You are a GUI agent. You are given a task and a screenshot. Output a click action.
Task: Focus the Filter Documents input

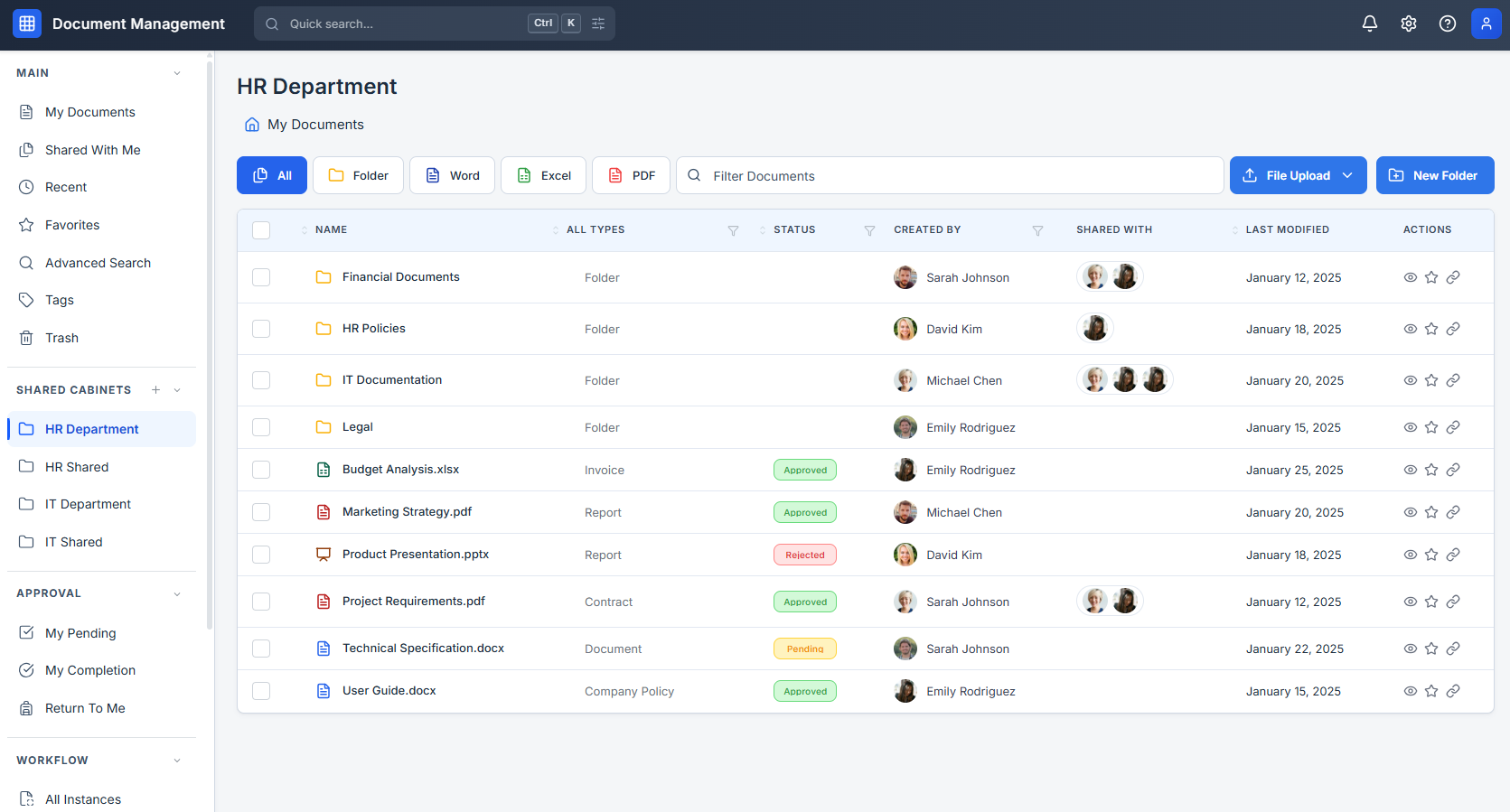pyautogui.click(x=950, y=175)
